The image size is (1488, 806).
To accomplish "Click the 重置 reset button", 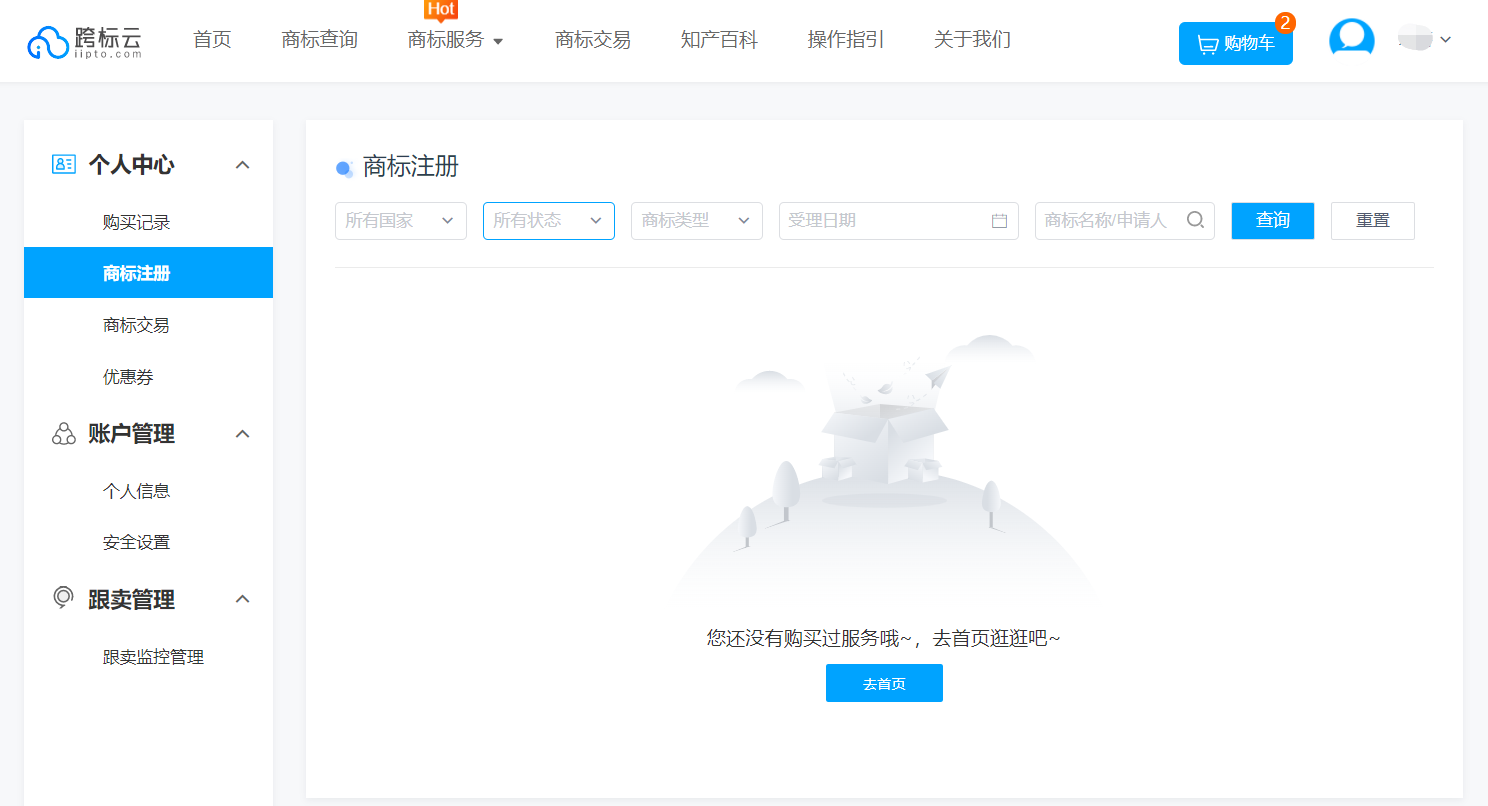I will 1372,220.
